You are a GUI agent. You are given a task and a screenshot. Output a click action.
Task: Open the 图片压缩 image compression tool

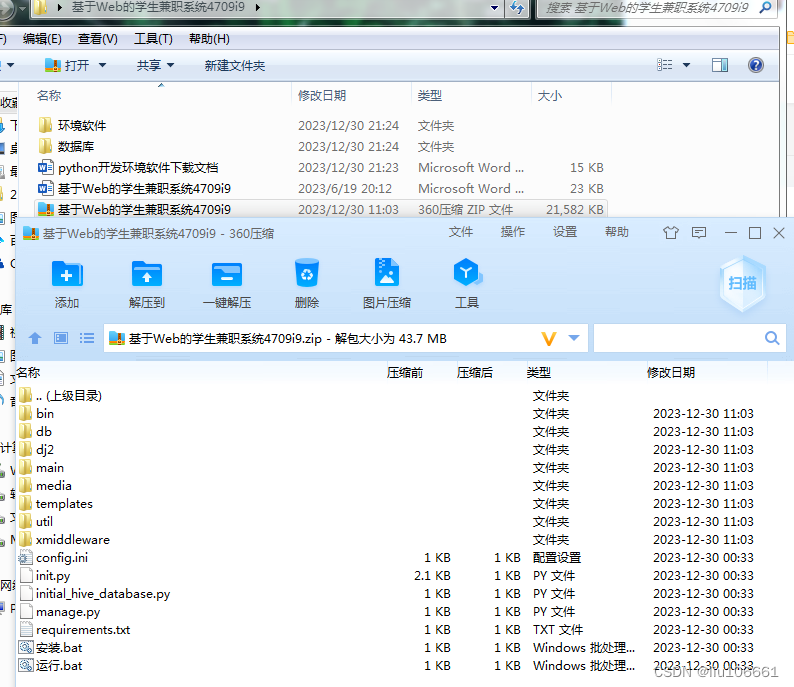coord(387,272)
